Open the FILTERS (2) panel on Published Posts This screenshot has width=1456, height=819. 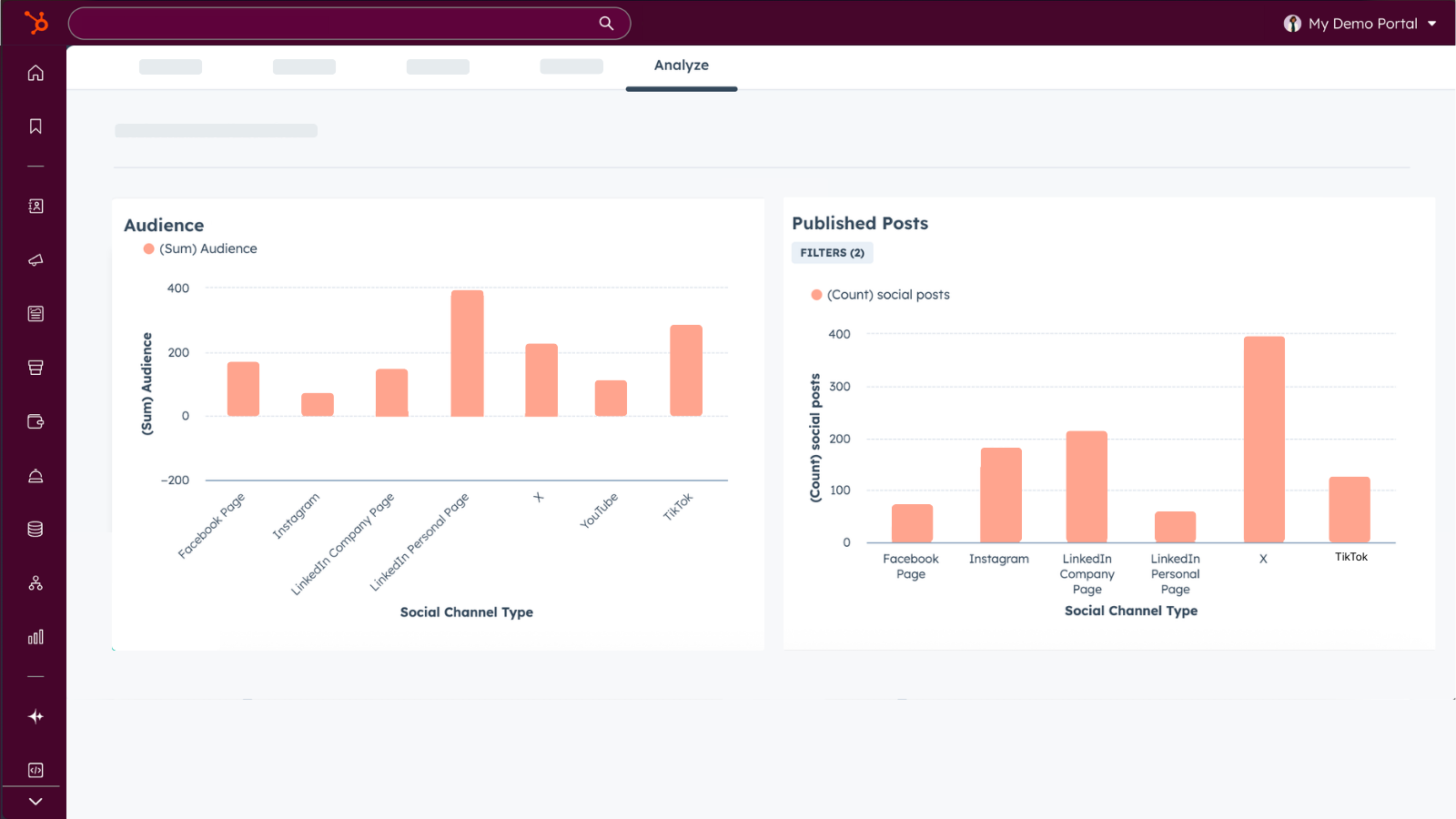832,252
